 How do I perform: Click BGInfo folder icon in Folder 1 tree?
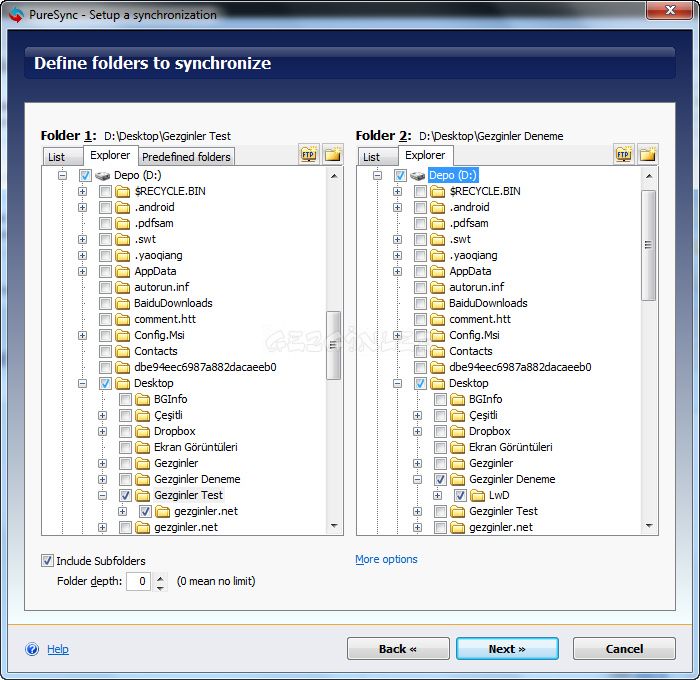[x=142, y=399]
